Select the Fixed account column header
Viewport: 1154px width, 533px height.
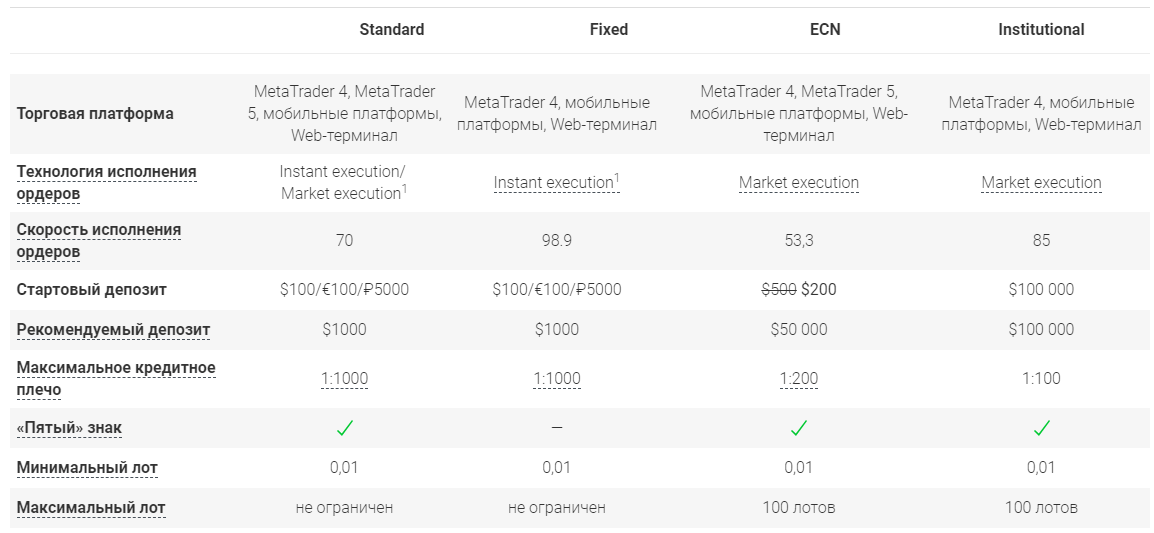tap(609, 30)
